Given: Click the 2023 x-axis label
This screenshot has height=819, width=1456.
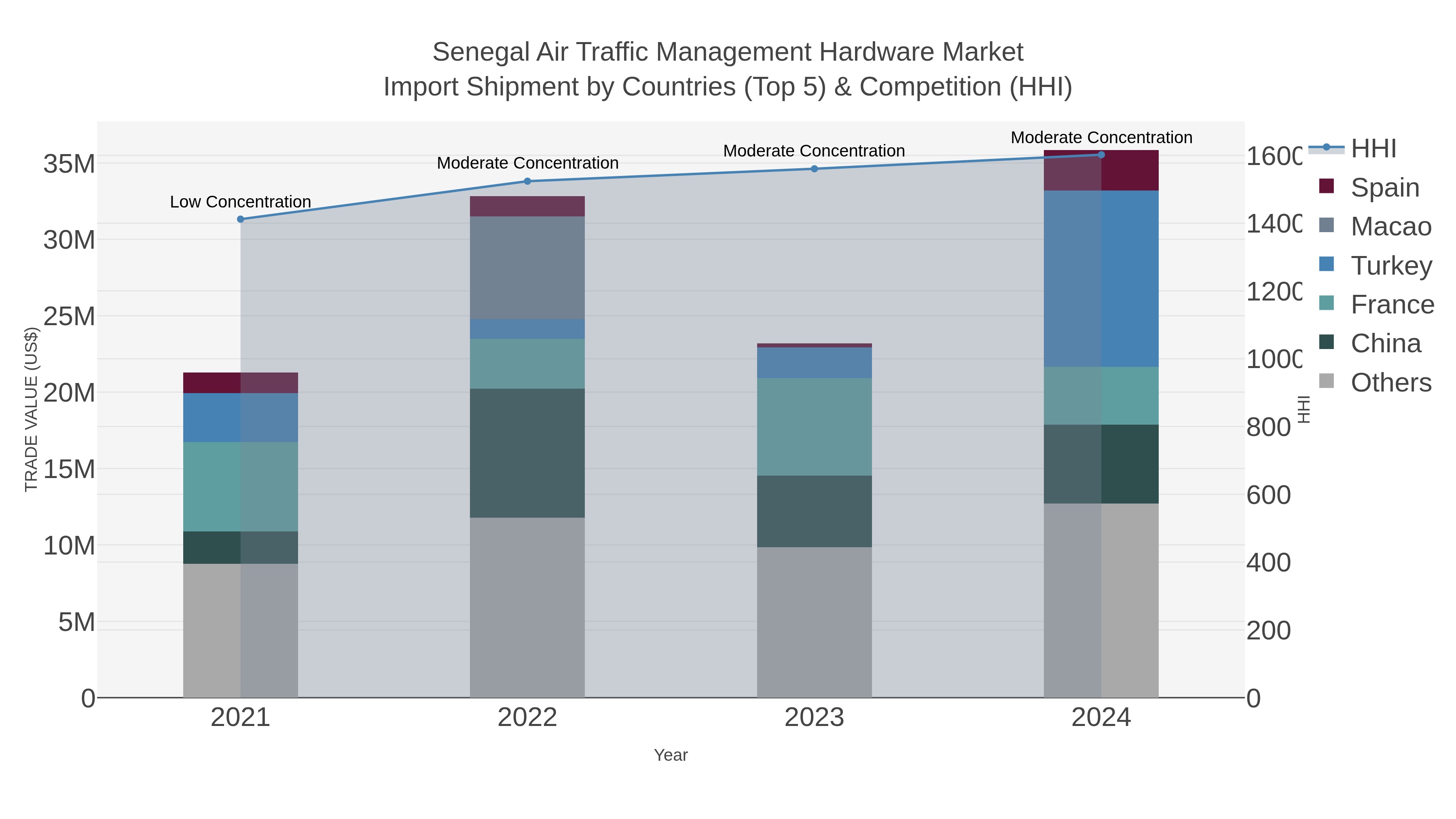Looking at the screenshot, I should [815, 718].
